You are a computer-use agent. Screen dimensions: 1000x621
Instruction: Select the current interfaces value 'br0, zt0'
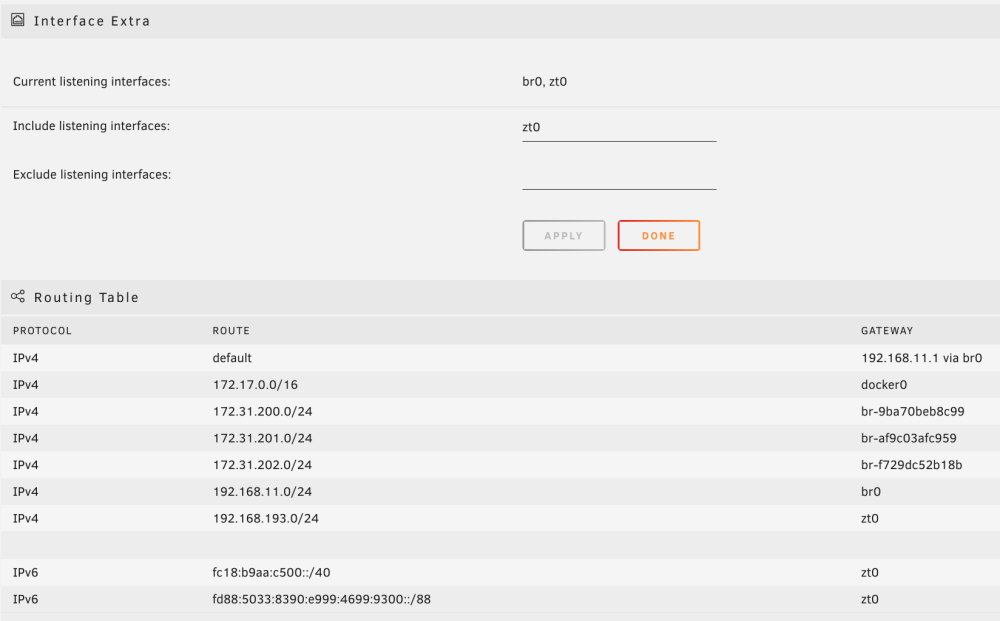545,82
